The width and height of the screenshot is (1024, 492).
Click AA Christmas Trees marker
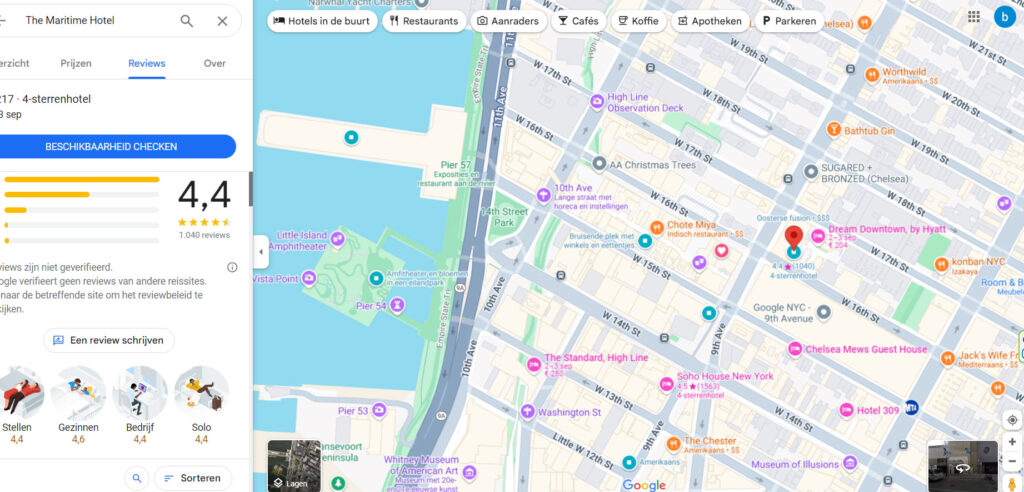(x=599, y=164)
